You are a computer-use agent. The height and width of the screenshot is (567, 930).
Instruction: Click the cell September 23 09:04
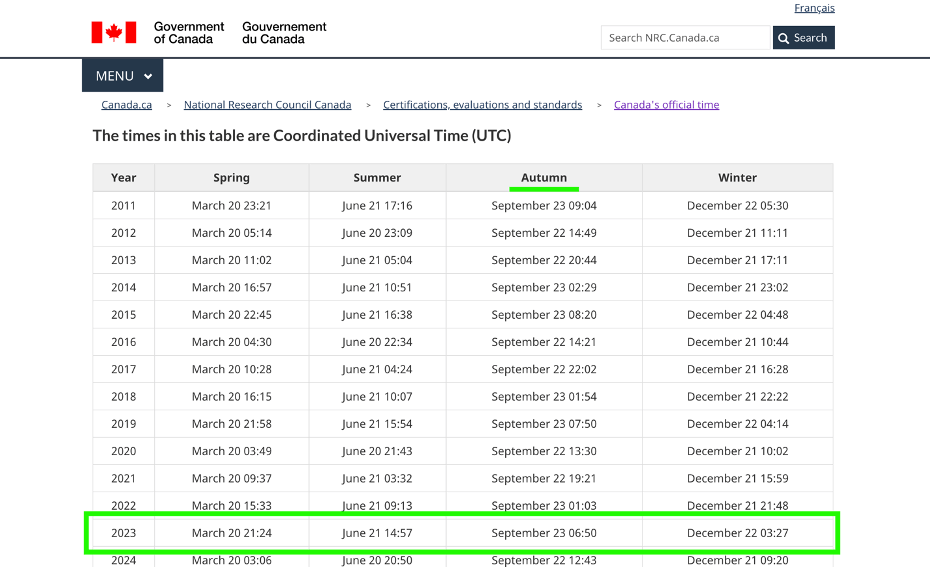(544, 205)
